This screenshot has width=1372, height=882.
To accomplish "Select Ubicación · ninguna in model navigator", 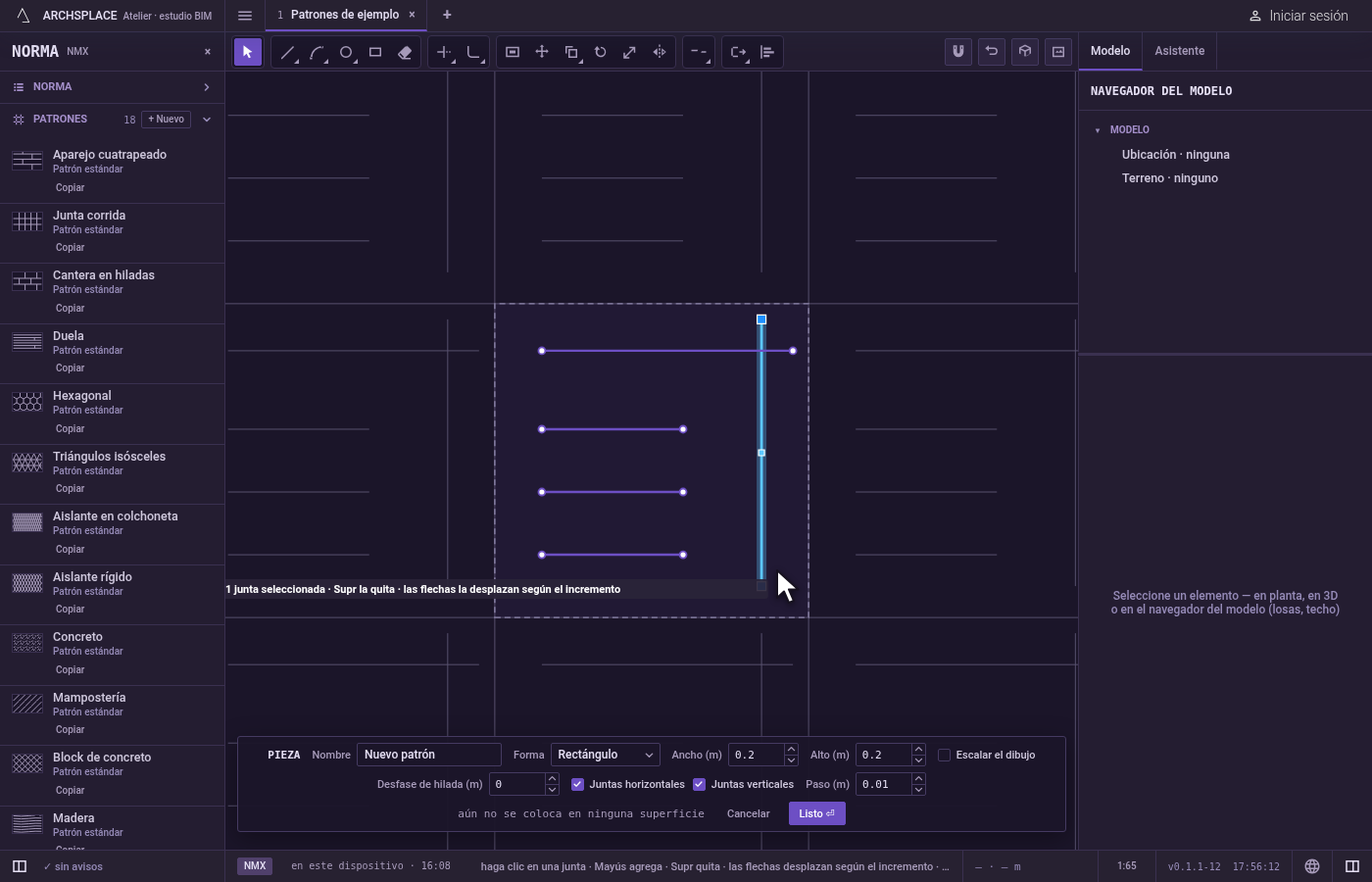I will pyautogui.click(x=1175, y=155).
